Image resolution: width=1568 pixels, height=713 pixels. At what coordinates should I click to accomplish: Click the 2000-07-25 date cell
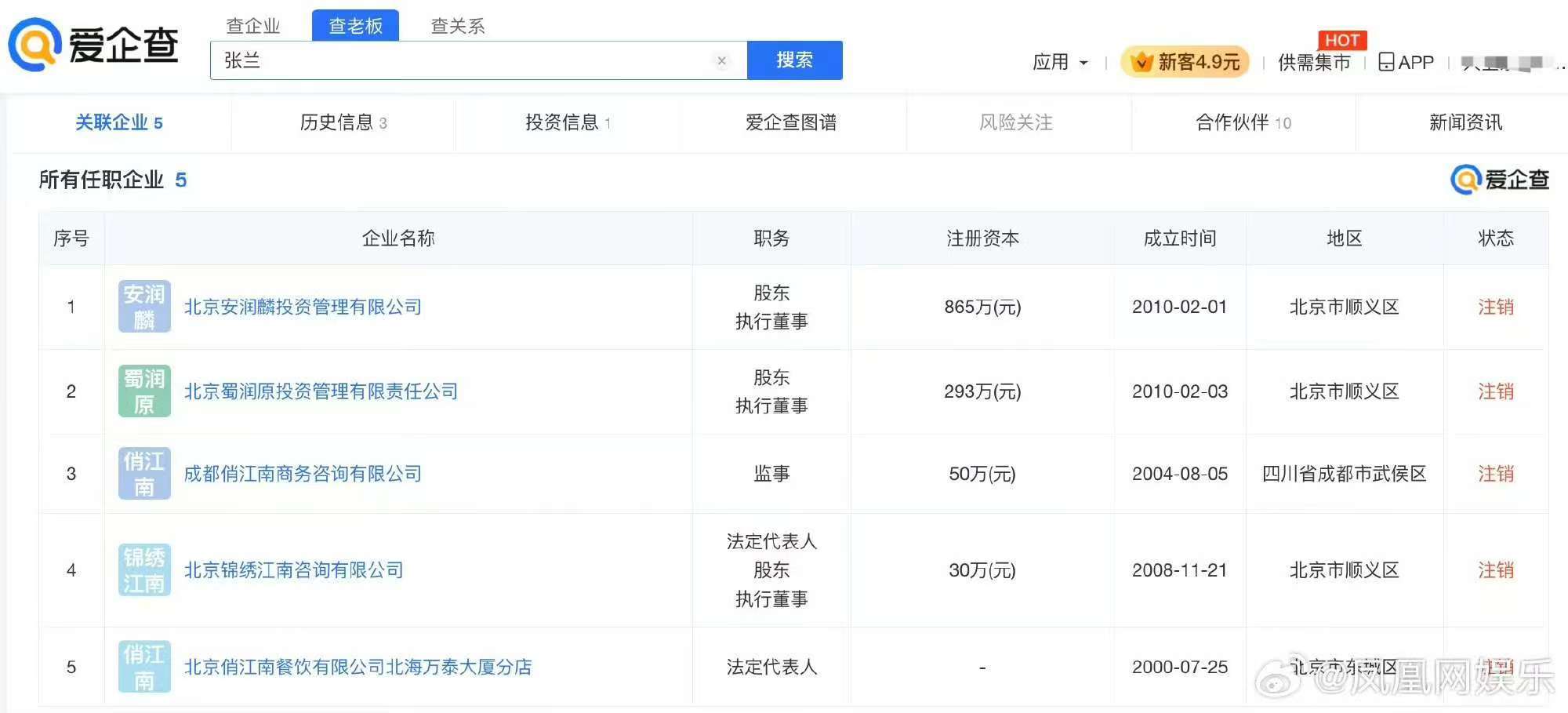(x=1180, y=667)
